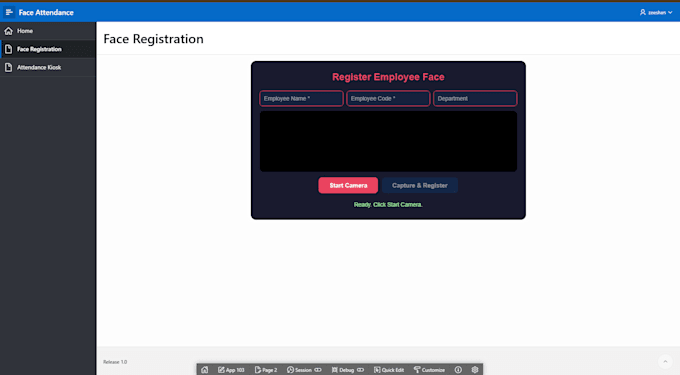Click the 'Face Registration' page title
The height and width of the screenshot is (375, 680).
click(154, 39)
